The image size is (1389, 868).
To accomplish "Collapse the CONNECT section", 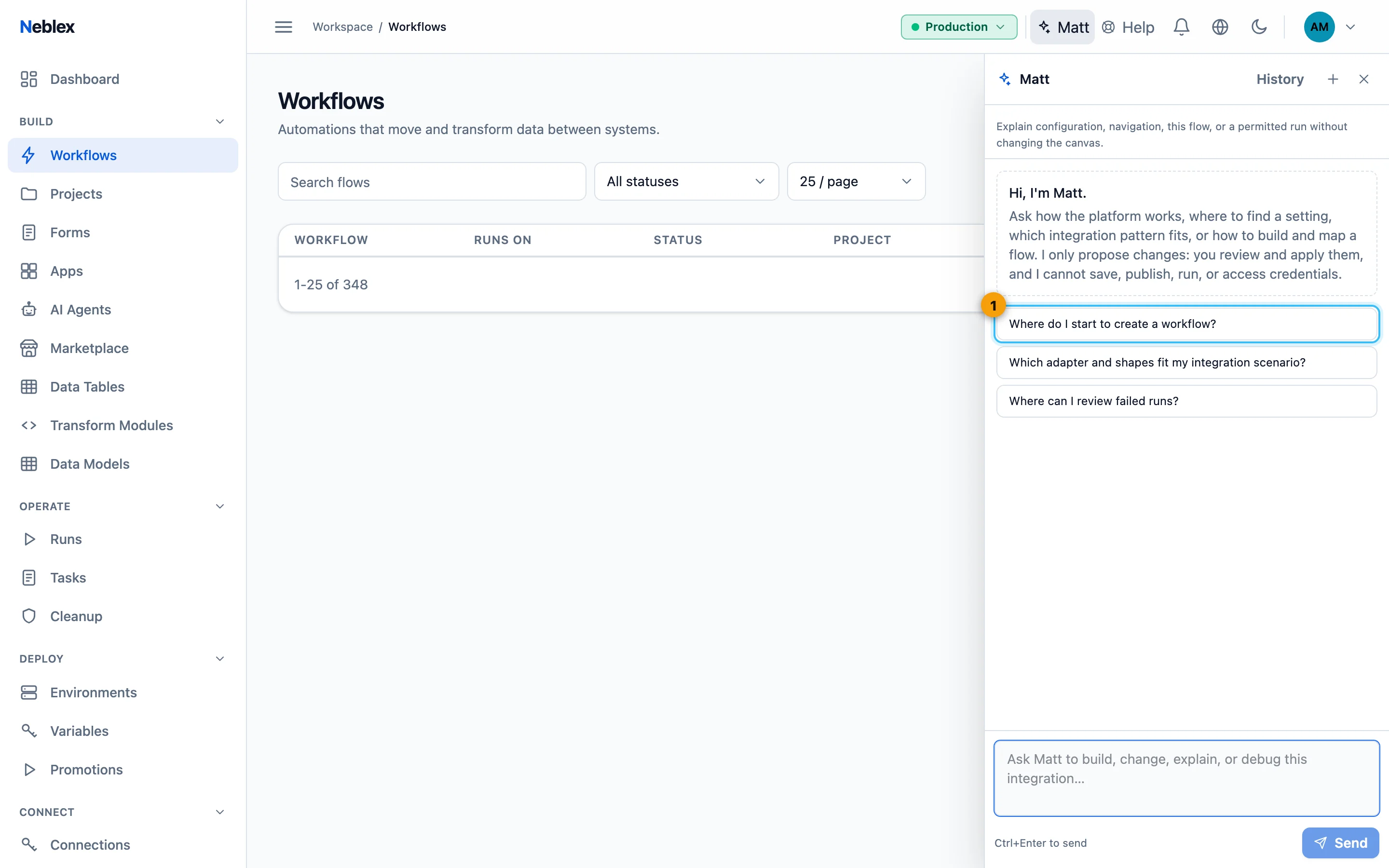I will click(x=220, y=812).
